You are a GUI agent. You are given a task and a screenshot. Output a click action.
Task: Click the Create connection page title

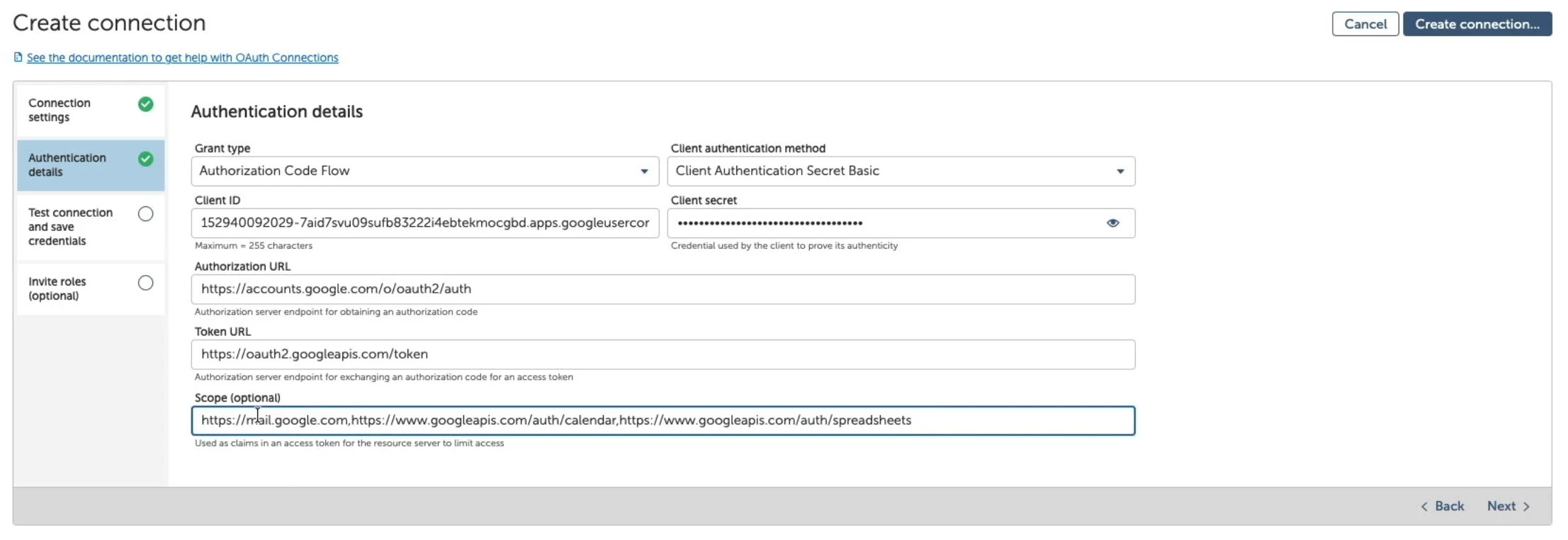coord(109,23)
